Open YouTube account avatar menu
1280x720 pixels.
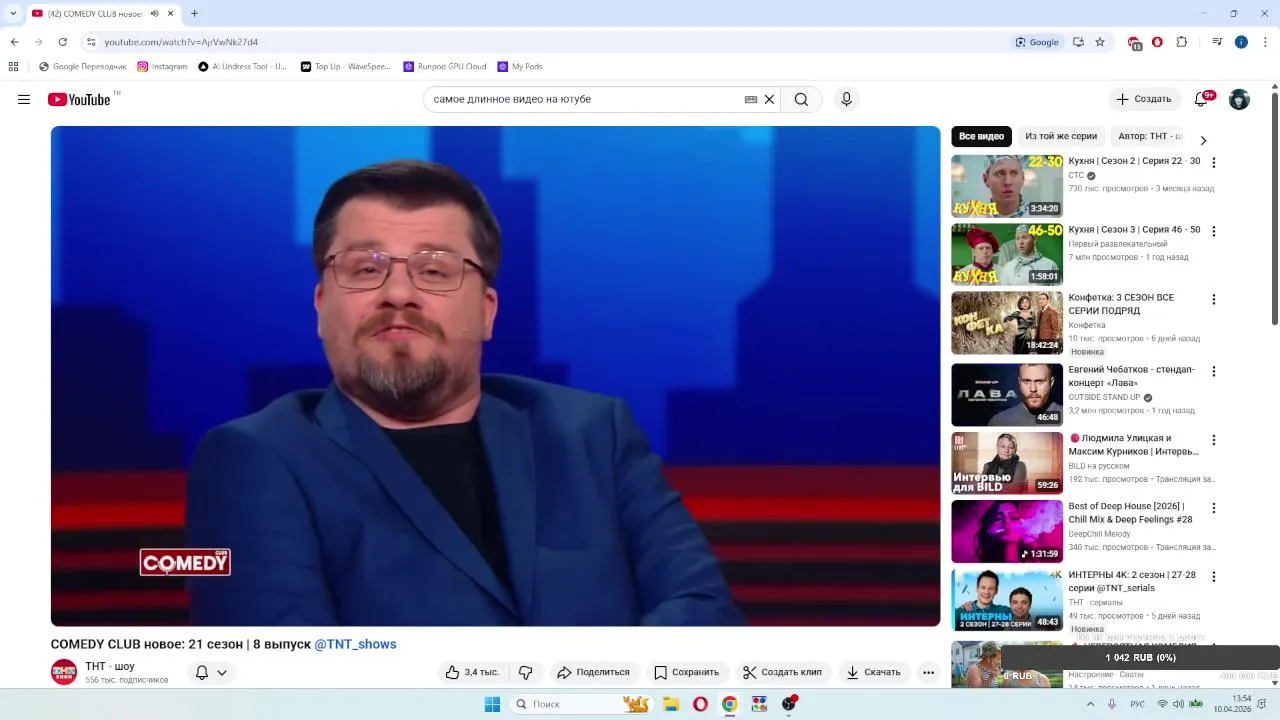pyautogui.click(x=1239, y=99)
